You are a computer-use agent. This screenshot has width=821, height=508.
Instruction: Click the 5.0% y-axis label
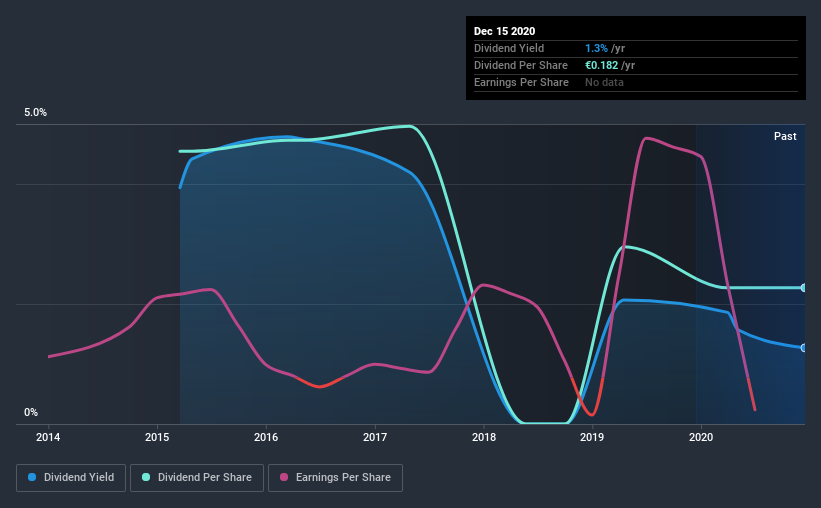click(35, 112)
